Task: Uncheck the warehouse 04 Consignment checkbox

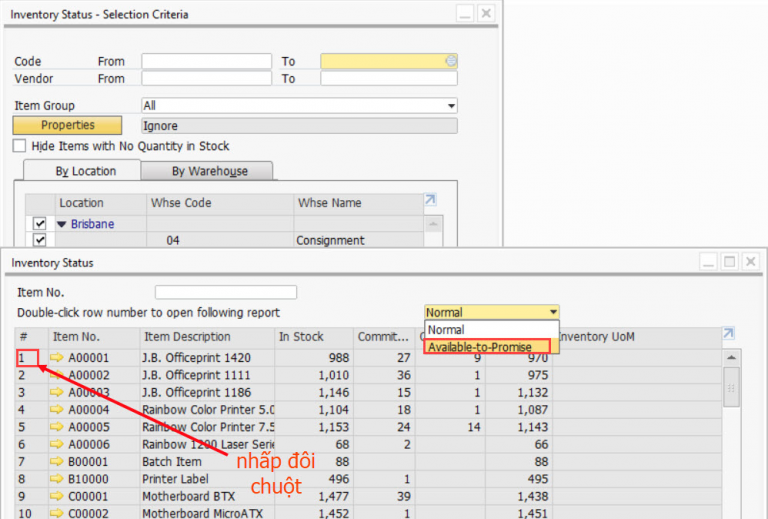Action: point(39,240)
